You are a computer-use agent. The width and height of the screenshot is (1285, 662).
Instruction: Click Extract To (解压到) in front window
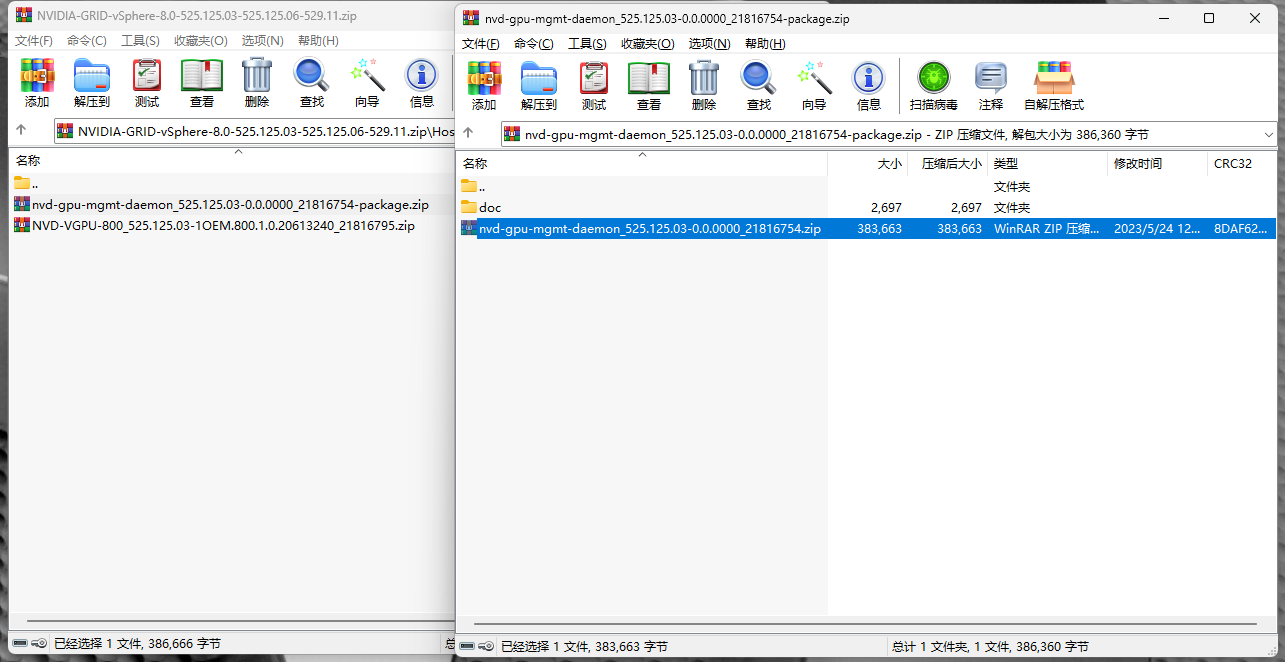539,85
